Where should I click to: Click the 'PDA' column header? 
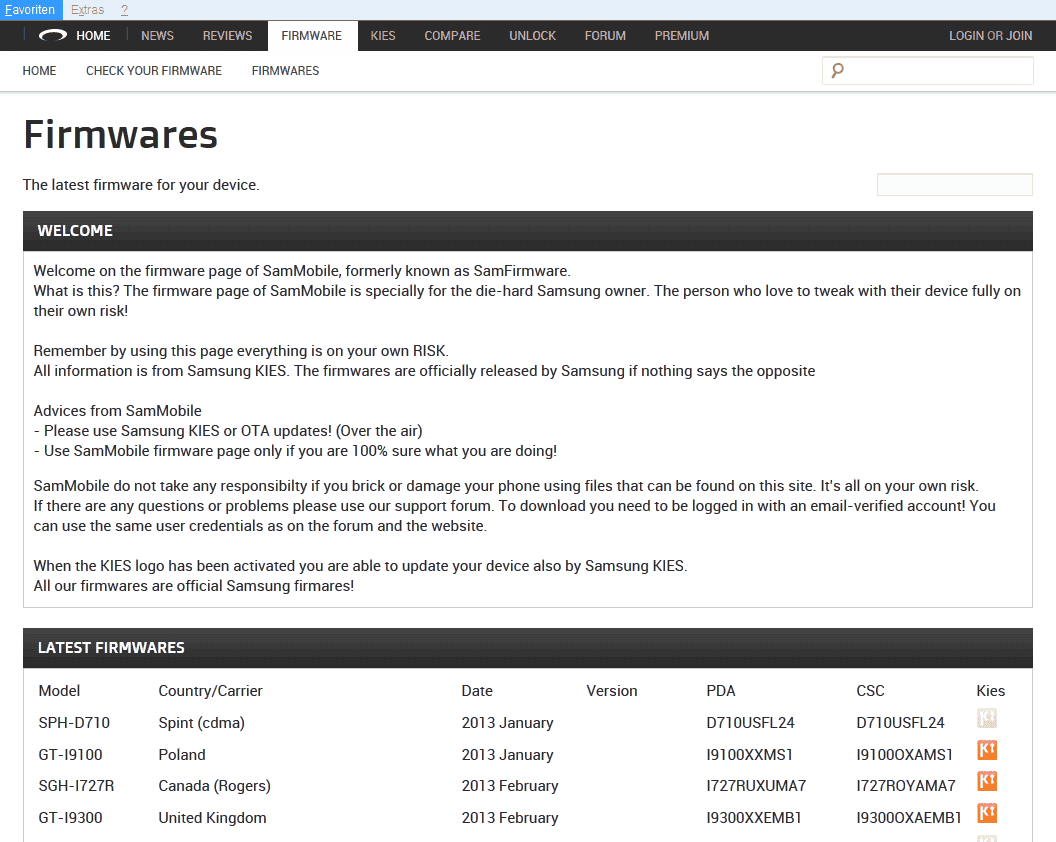coord(721,691)
